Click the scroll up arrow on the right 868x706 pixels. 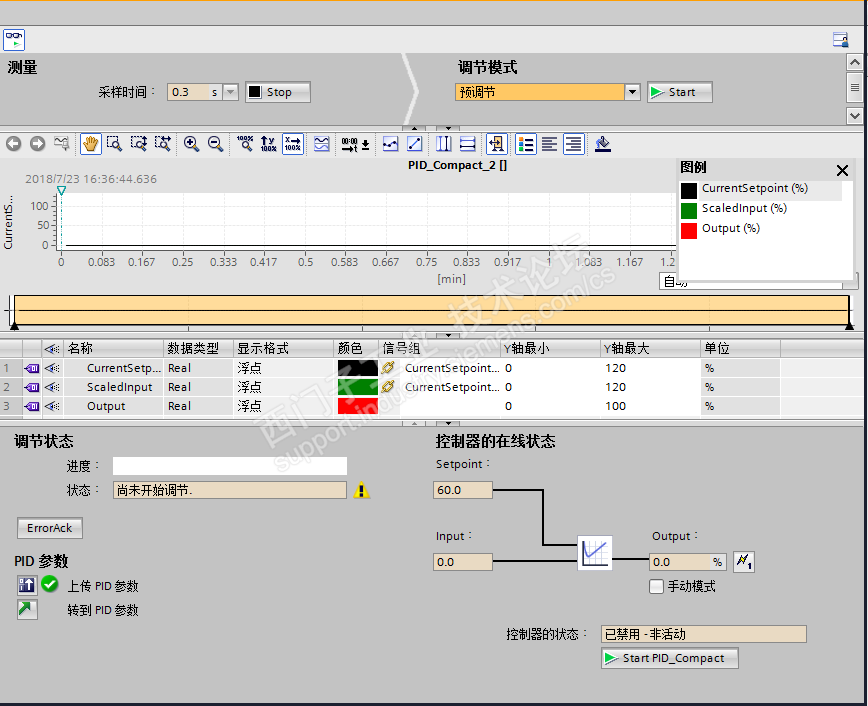click(x=855, y=63)
